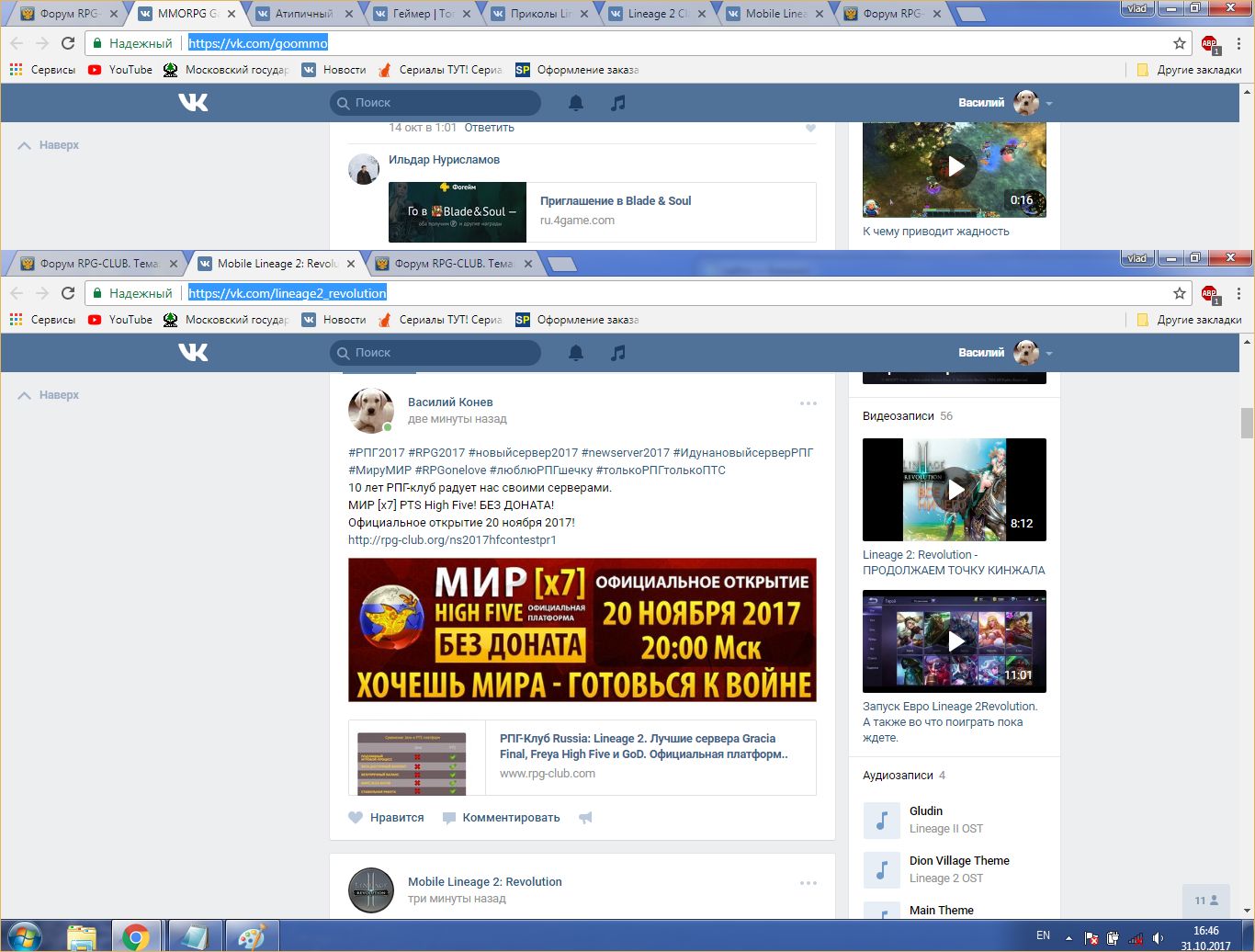Click the VK logo in the goommo window
1255x952 pixels.
point(193,102)
